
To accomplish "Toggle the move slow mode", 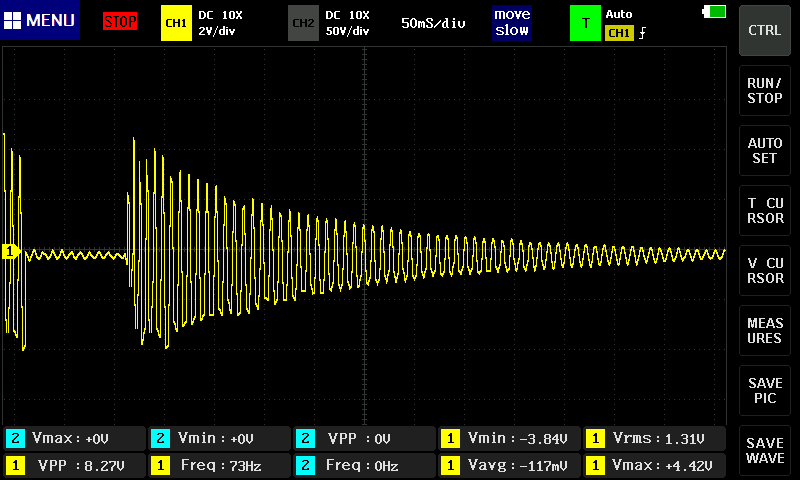I will click(x=512, y=22).
